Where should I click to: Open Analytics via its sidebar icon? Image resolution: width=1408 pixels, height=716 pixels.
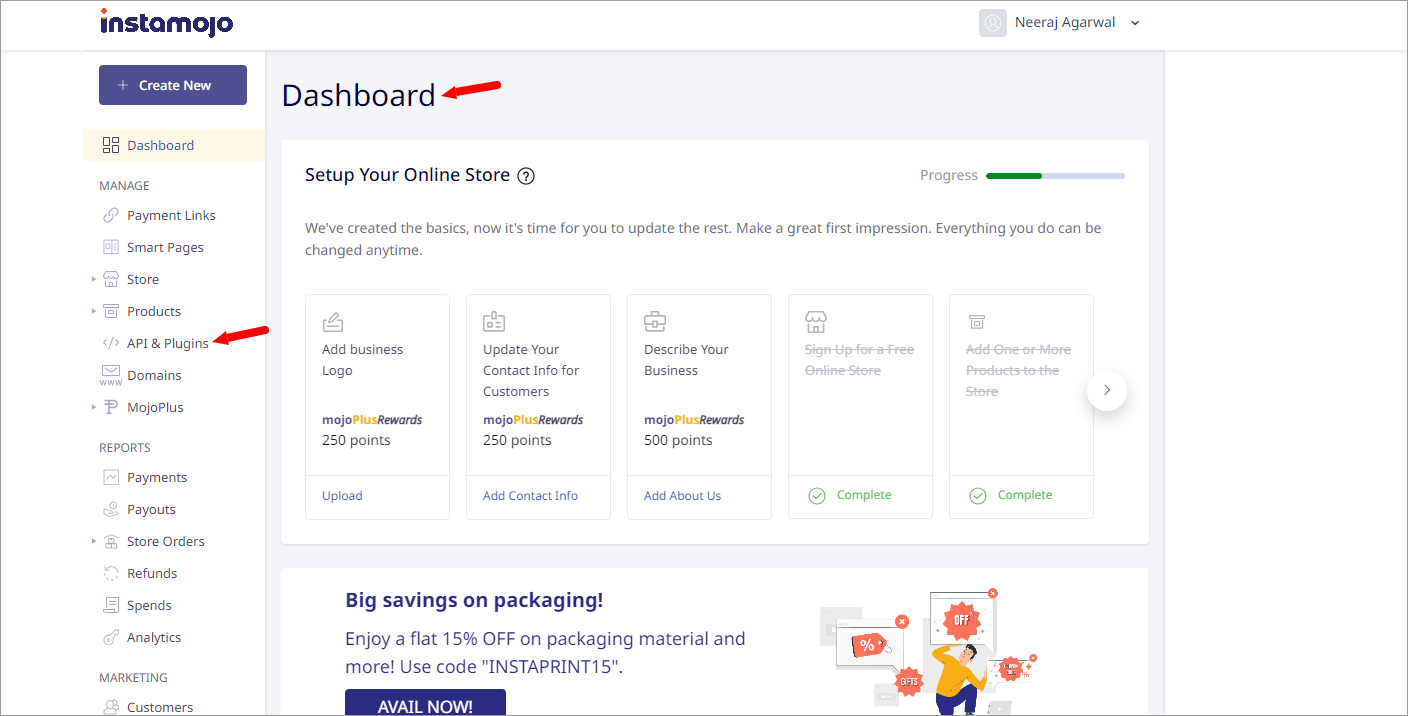(x=111, y=637)
